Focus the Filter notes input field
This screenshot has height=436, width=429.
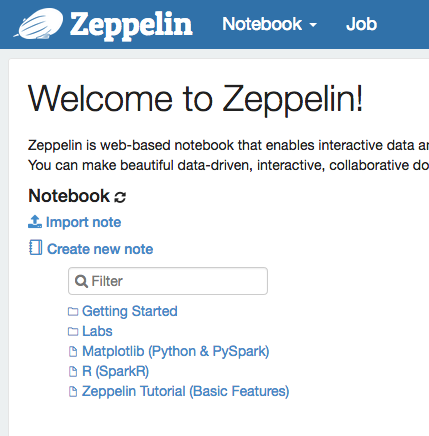[168, 281]
